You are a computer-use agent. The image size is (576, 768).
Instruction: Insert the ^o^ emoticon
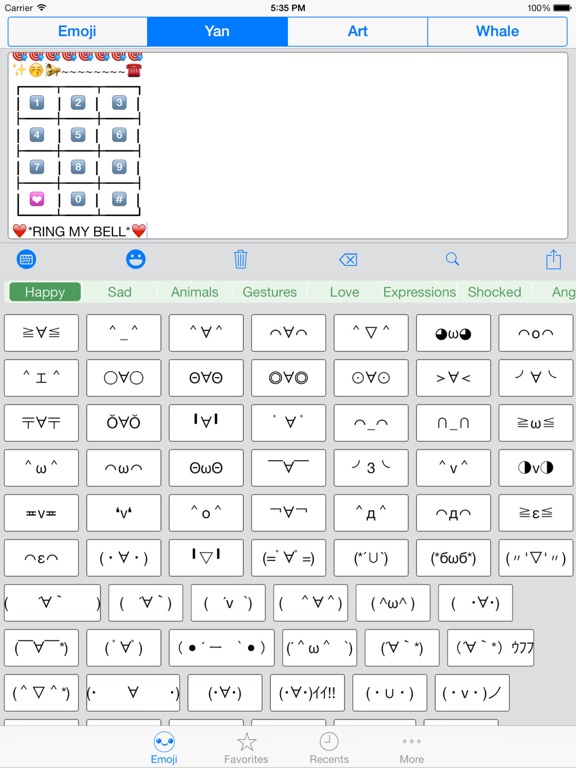point(206,513)
